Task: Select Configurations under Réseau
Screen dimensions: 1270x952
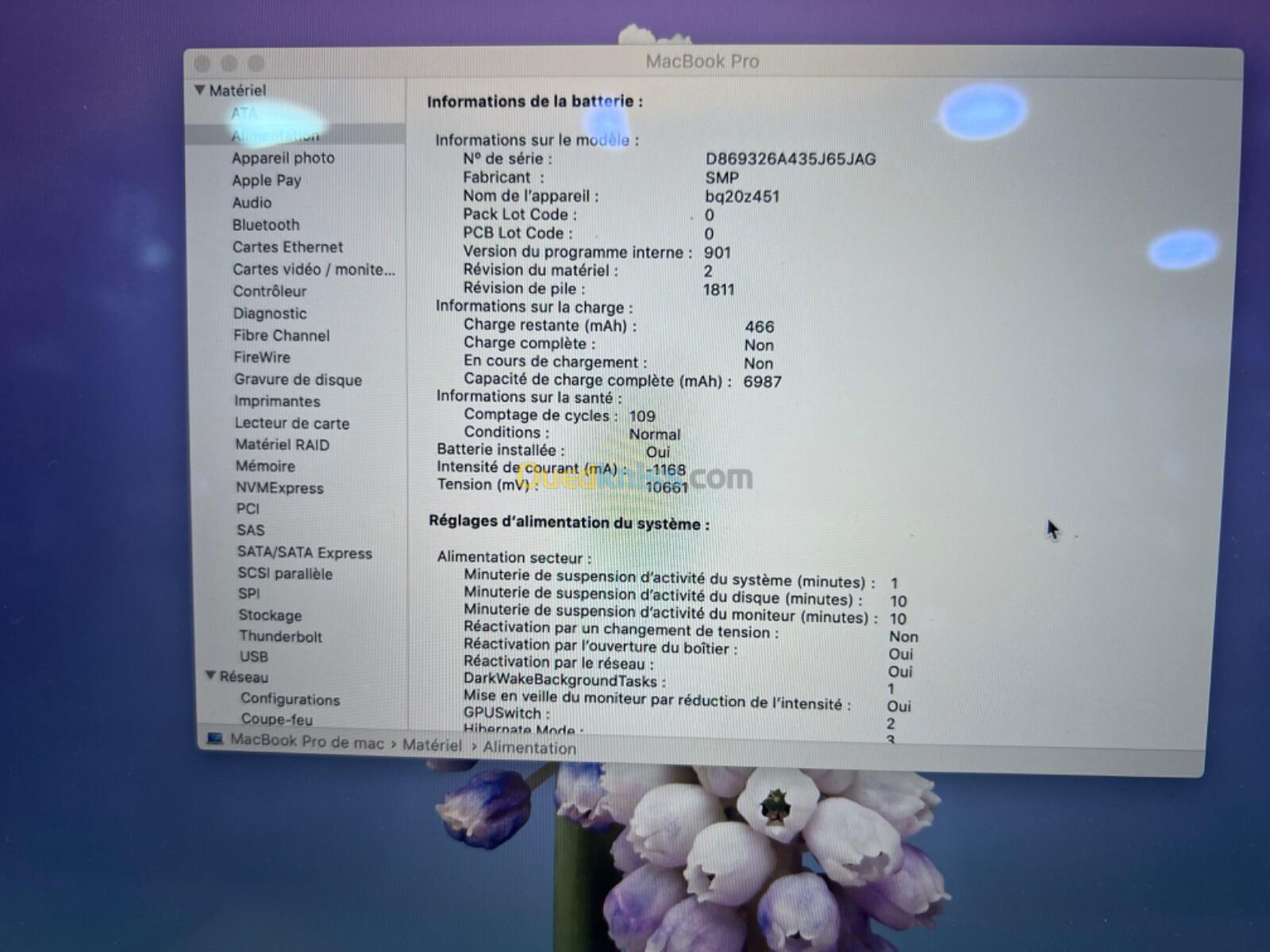Action: (x=291, y=699)
